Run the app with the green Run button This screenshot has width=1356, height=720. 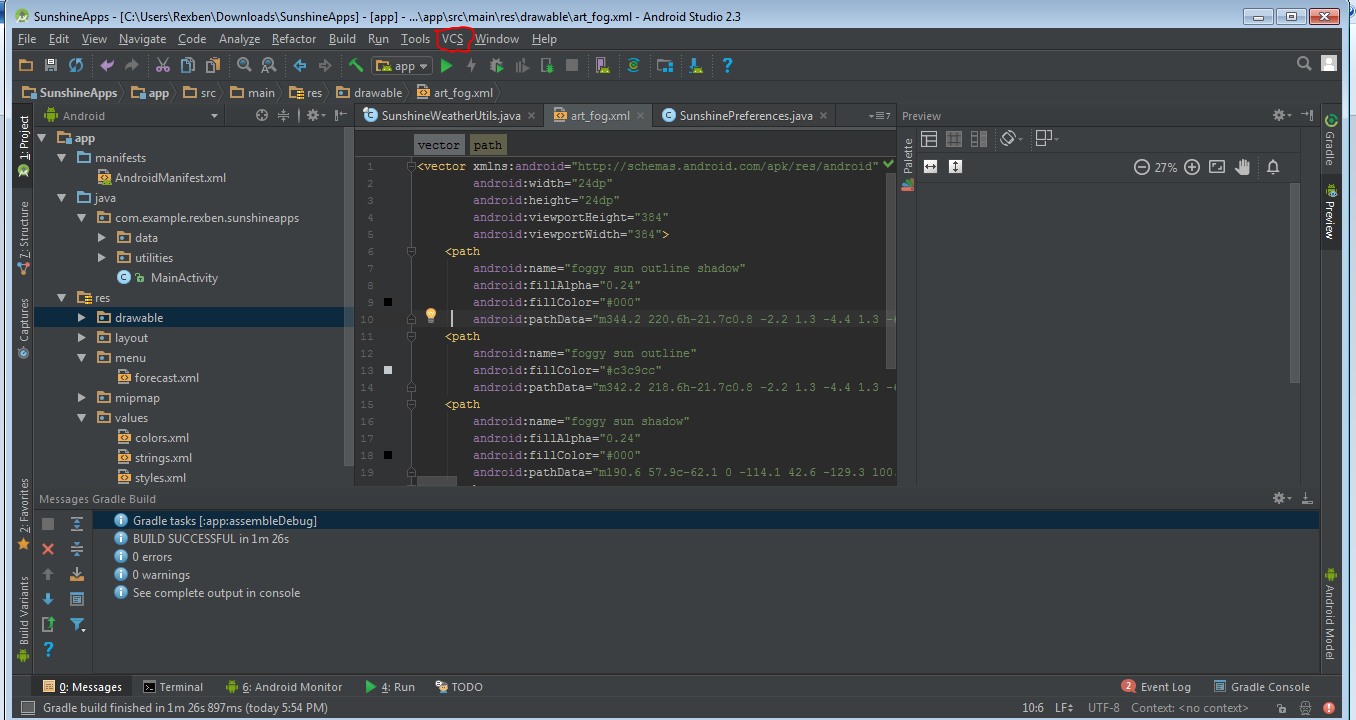[446, 66]
